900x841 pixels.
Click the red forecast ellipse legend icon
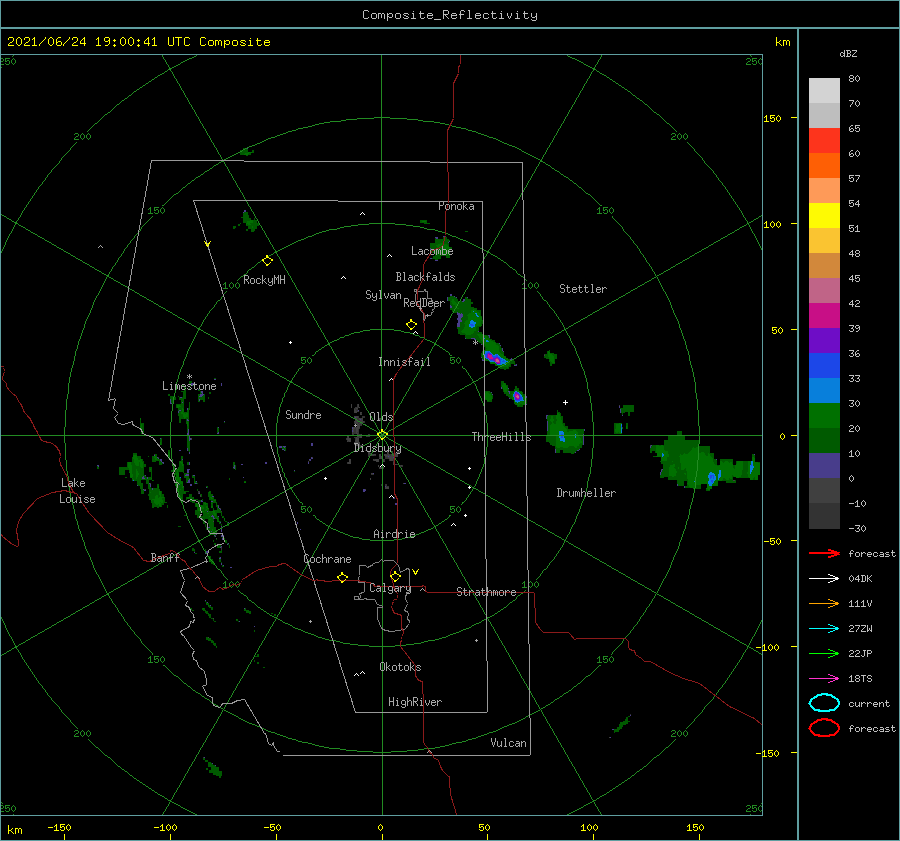(x=824, y=728)
